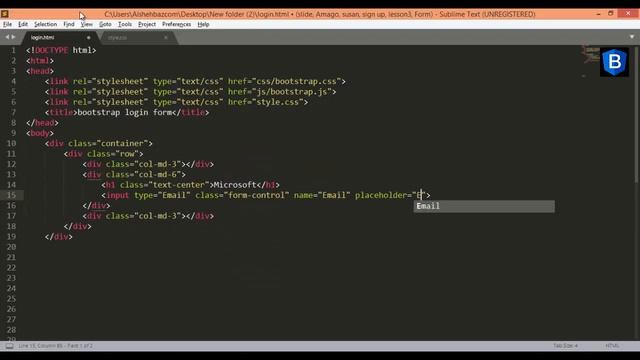This screenshot has width=640, height=360.
Task: Click the opening <body> tag
Action: click(40, 133)
